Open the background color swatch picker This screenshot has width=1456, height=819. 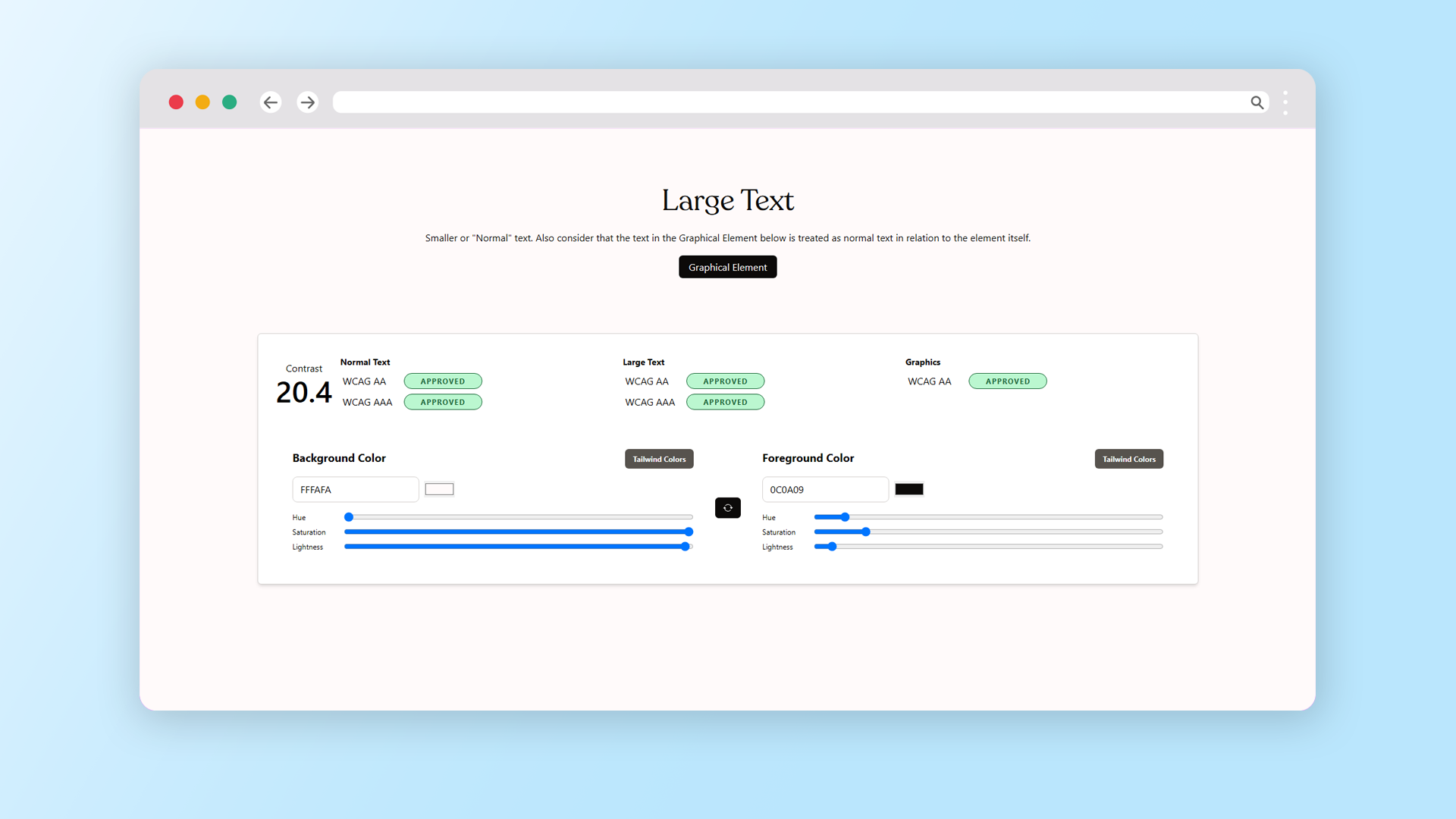pos(439,489)
